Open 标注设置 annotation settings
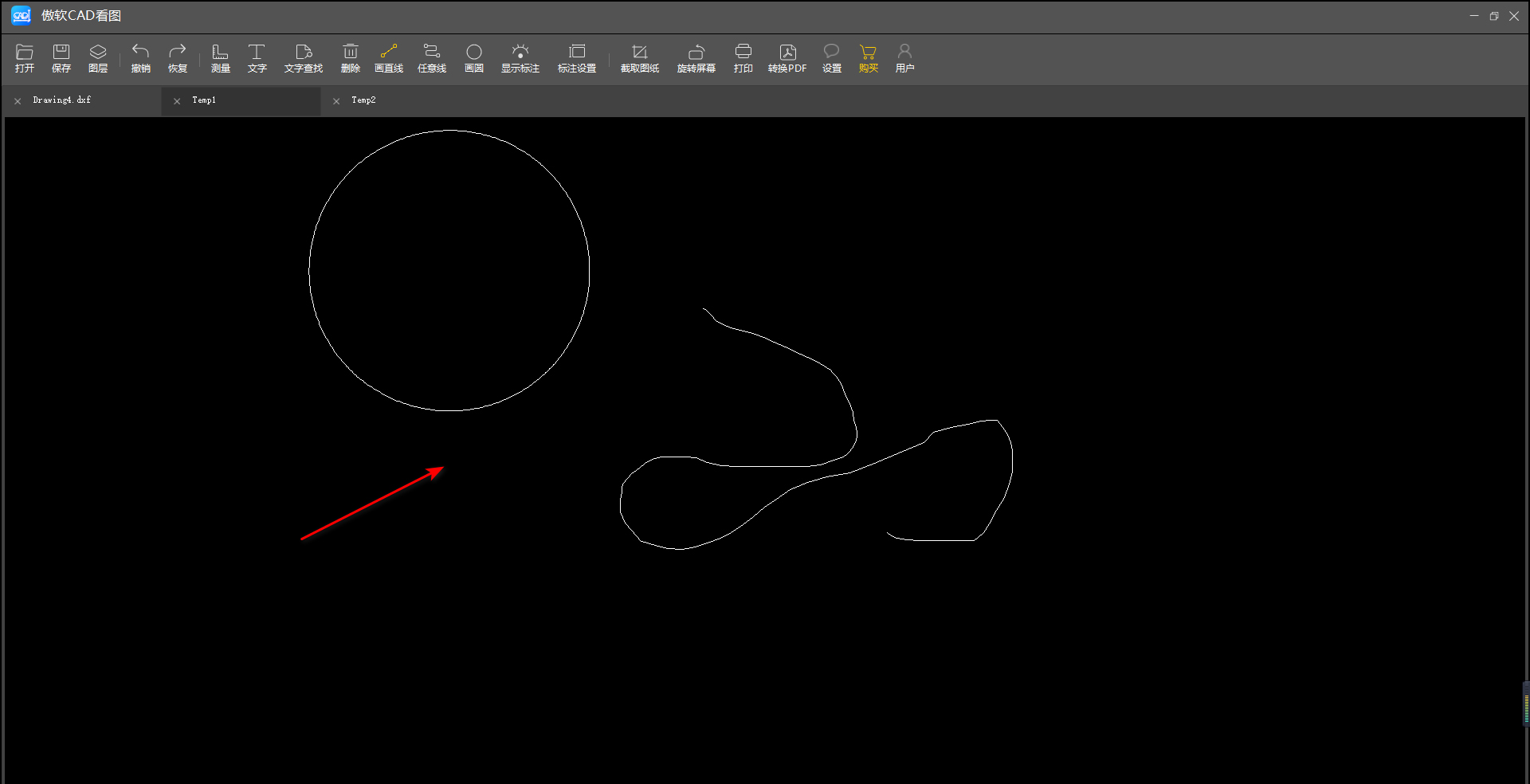 577,58
